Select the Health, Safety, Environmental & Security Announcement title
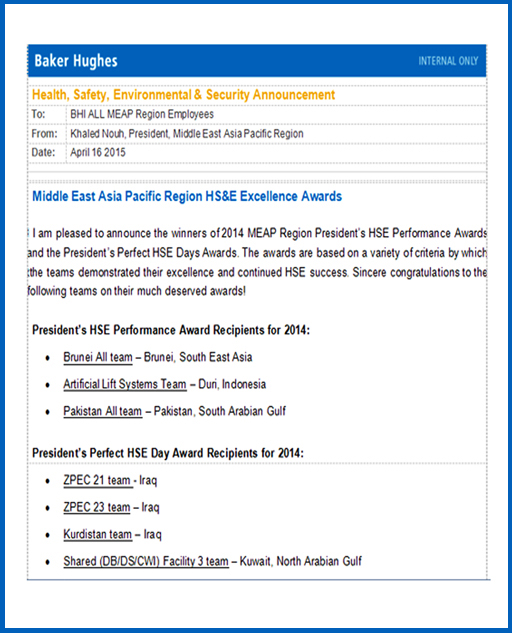This screenshot has height=633, width=512. (x=183, y=95)
